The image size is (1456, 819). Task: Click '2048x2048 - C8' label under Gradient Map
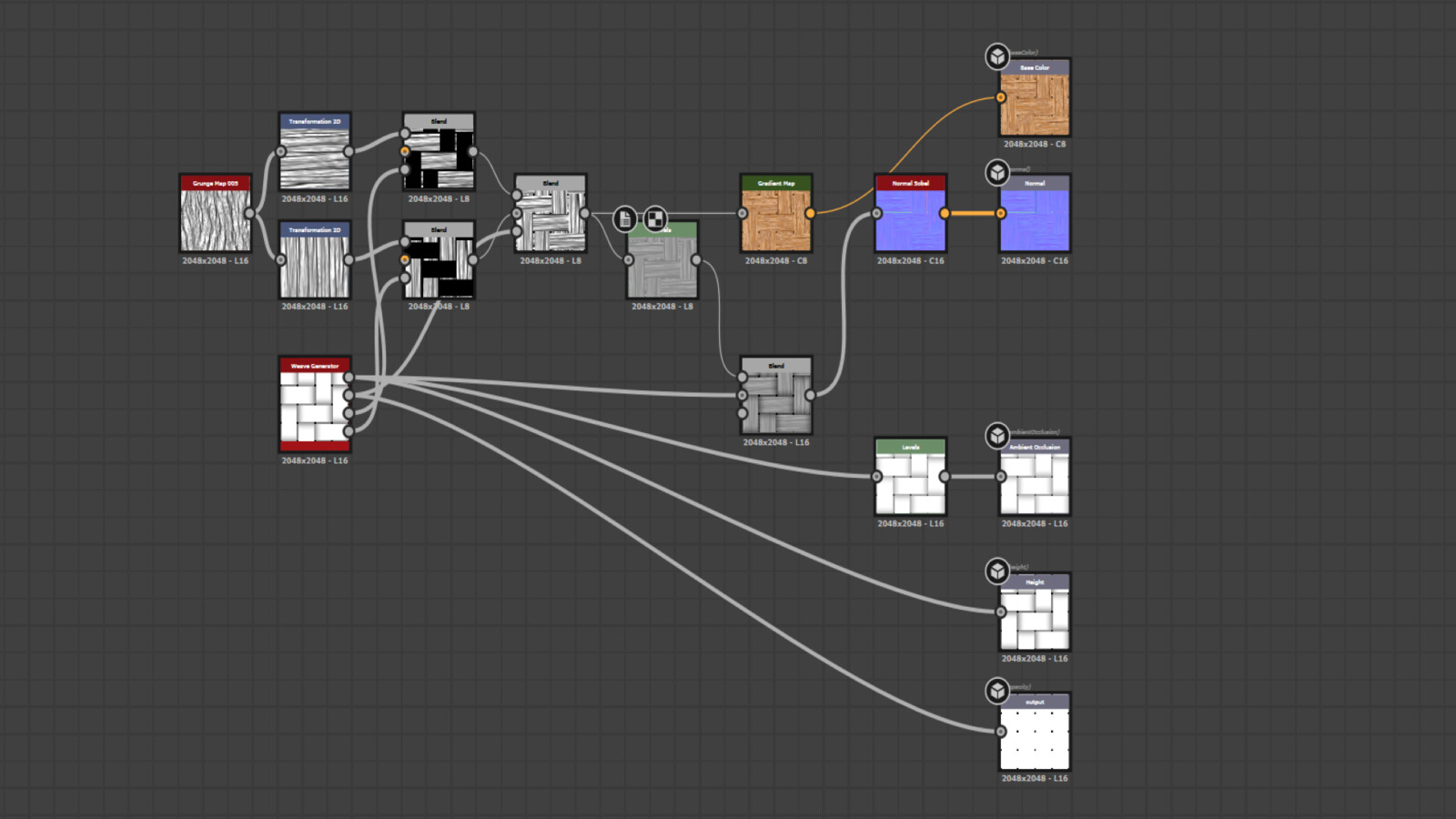click(x=776, y=261)
